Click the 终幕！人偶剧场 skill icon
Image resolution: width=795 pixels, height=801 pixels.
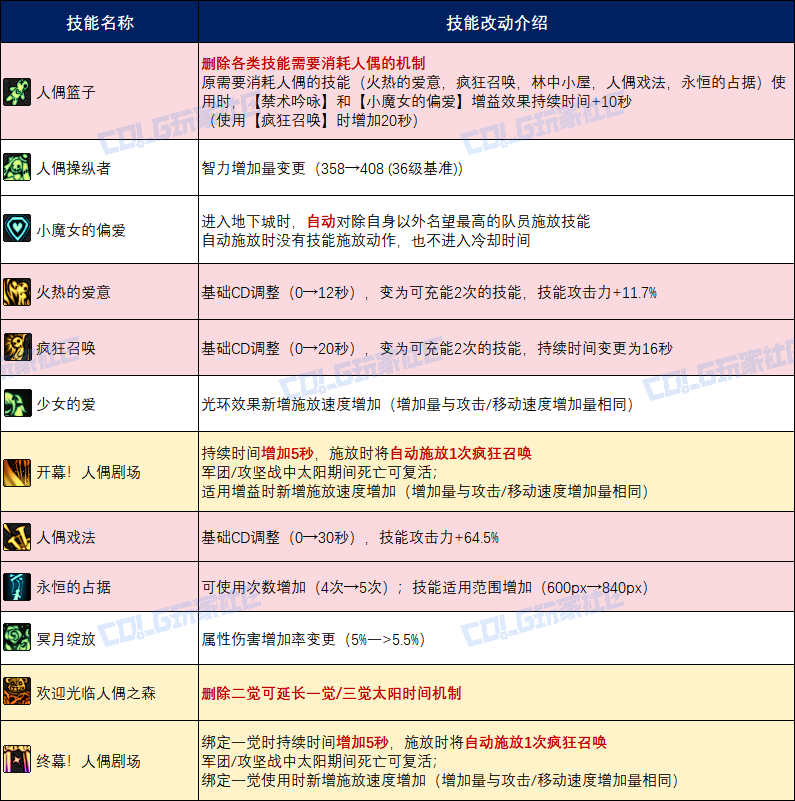tap(17, 759)
